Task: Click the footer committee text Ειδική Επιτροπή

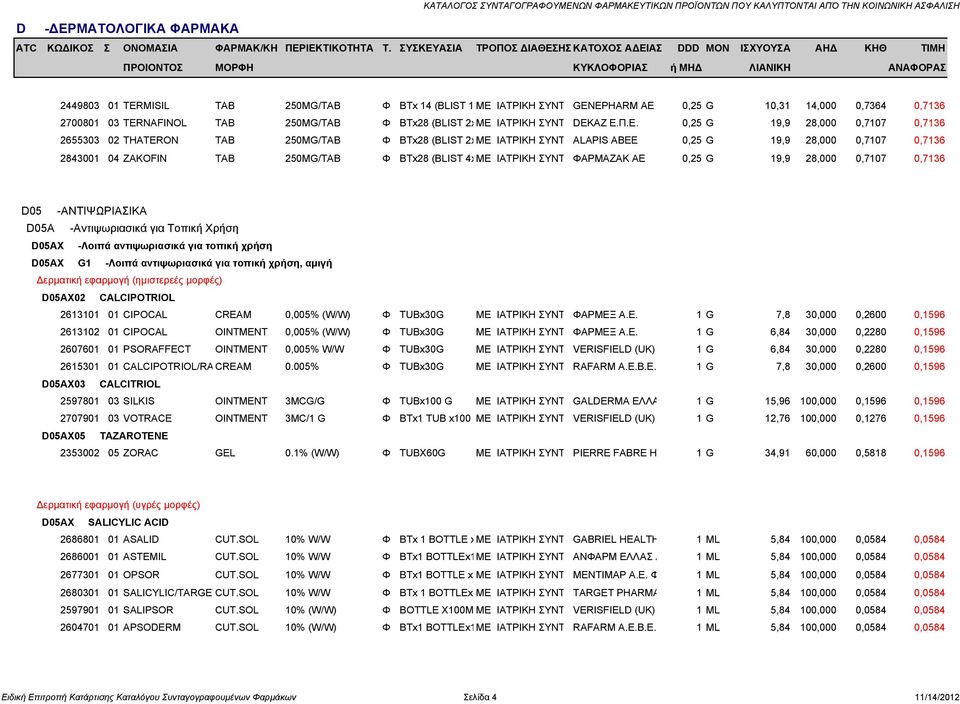Action: pyautogui.click(x=149, y=697)
